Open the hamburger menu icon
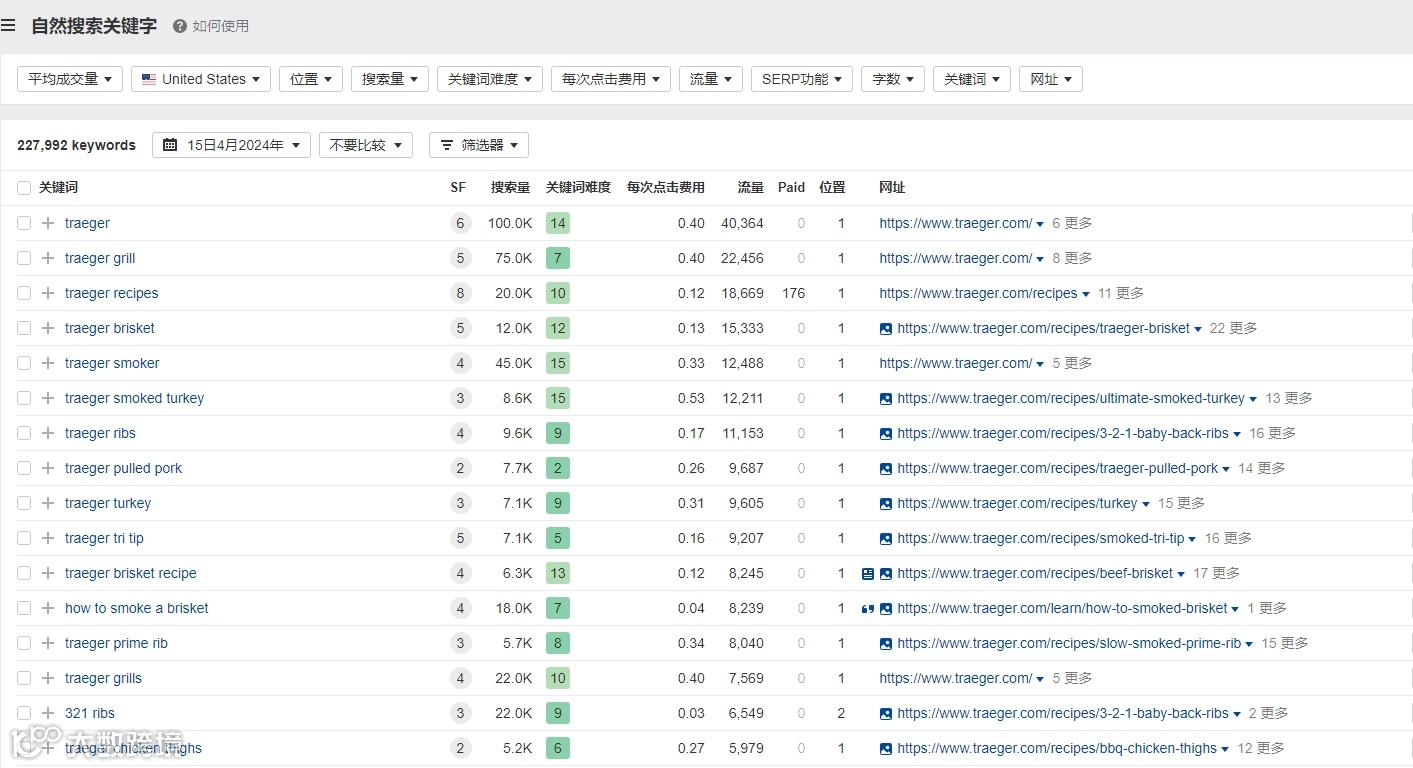The image size is (1413, 768). pyautogui.click(x=9, y=26)
